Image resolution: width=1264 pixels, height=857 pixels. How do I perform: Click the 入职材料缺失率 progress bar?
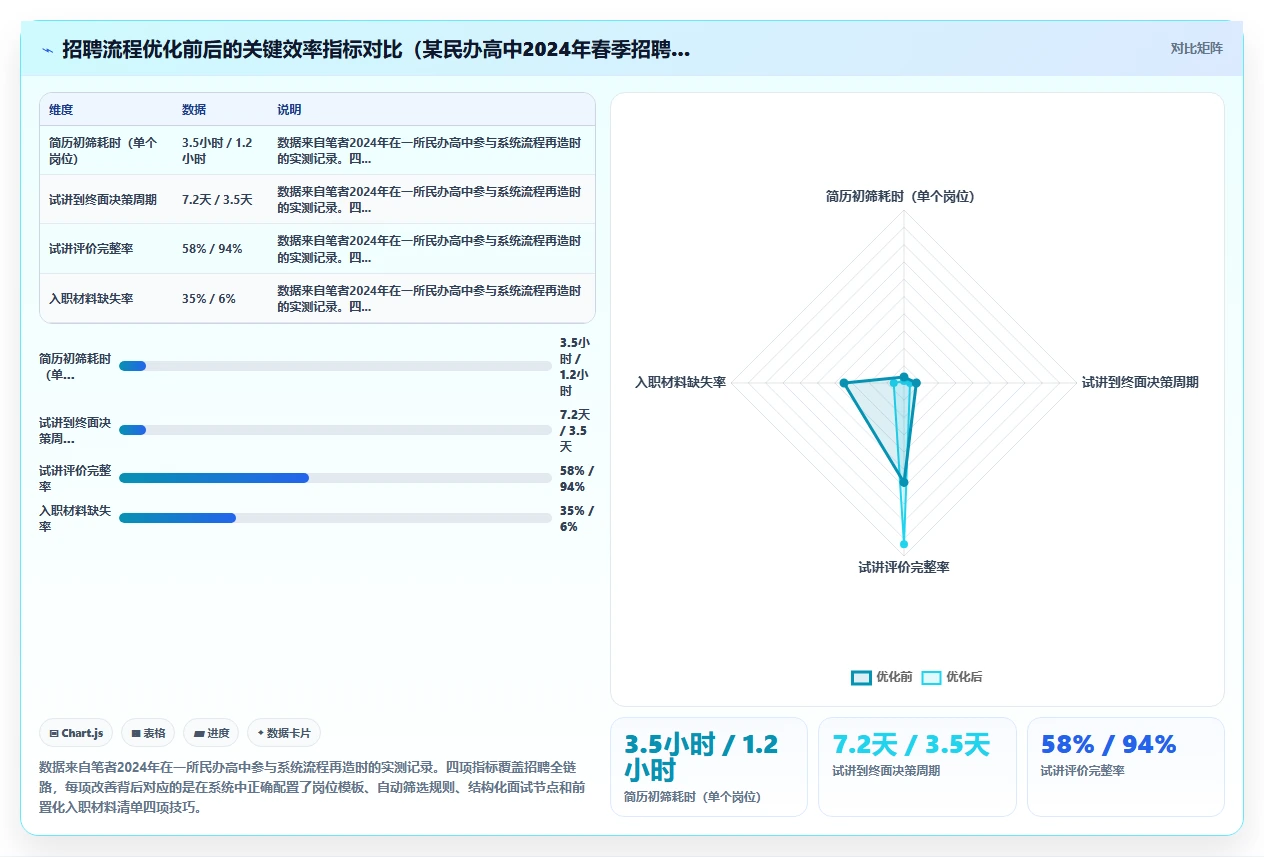pos(335,518)
